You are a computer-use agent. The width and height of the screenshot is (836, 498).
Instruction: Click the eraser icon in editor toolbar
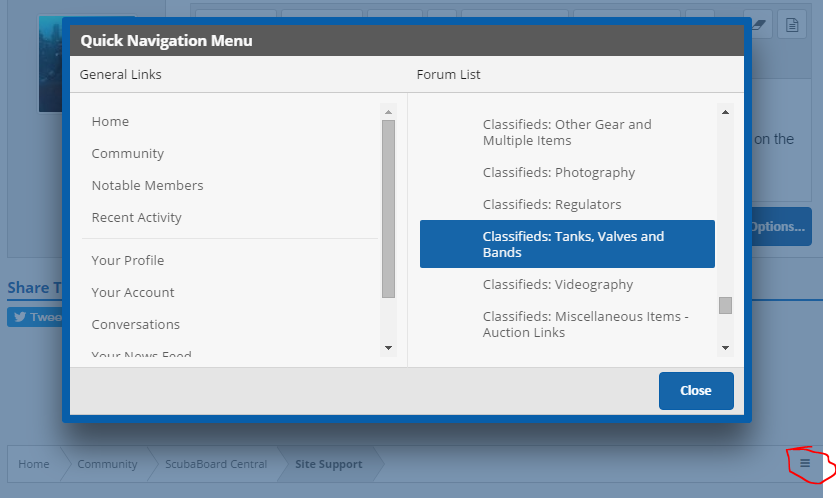tap(759, 25)
